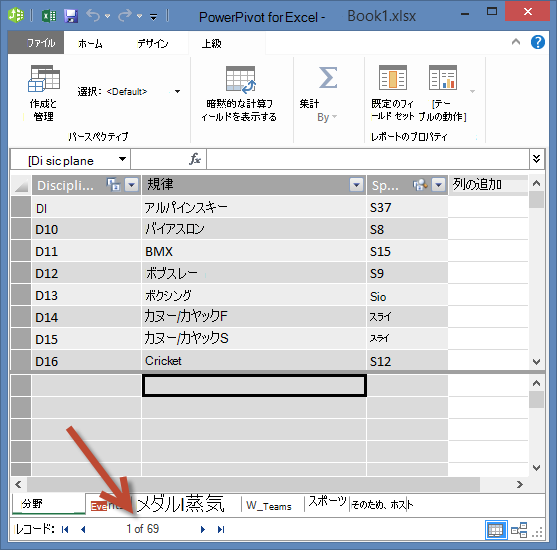Expand the formula bar with double chevron
This screenshot has width=557, height=550.
pyautogui.click(x=536, y=159)
